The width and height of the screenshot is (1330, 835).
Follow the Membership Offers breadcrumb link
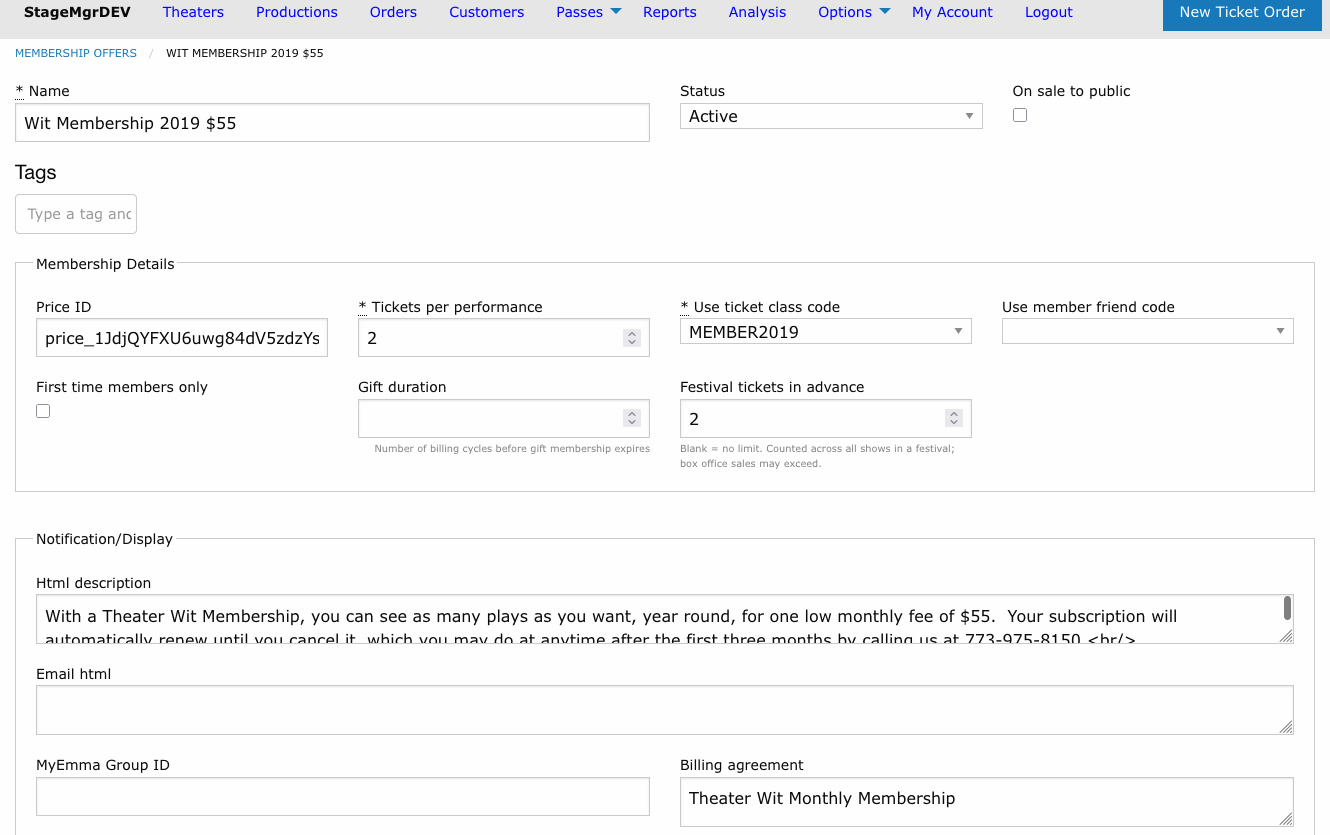tap(76, 53)
